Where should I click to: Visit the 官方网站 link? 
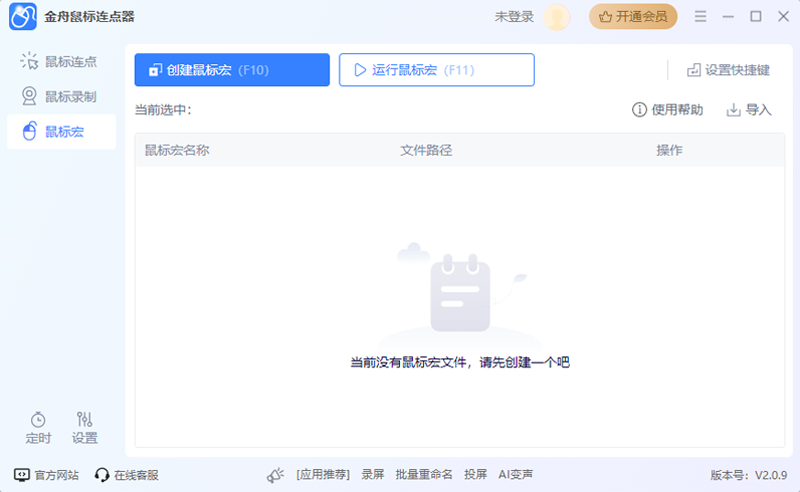[x=47, y=475]
